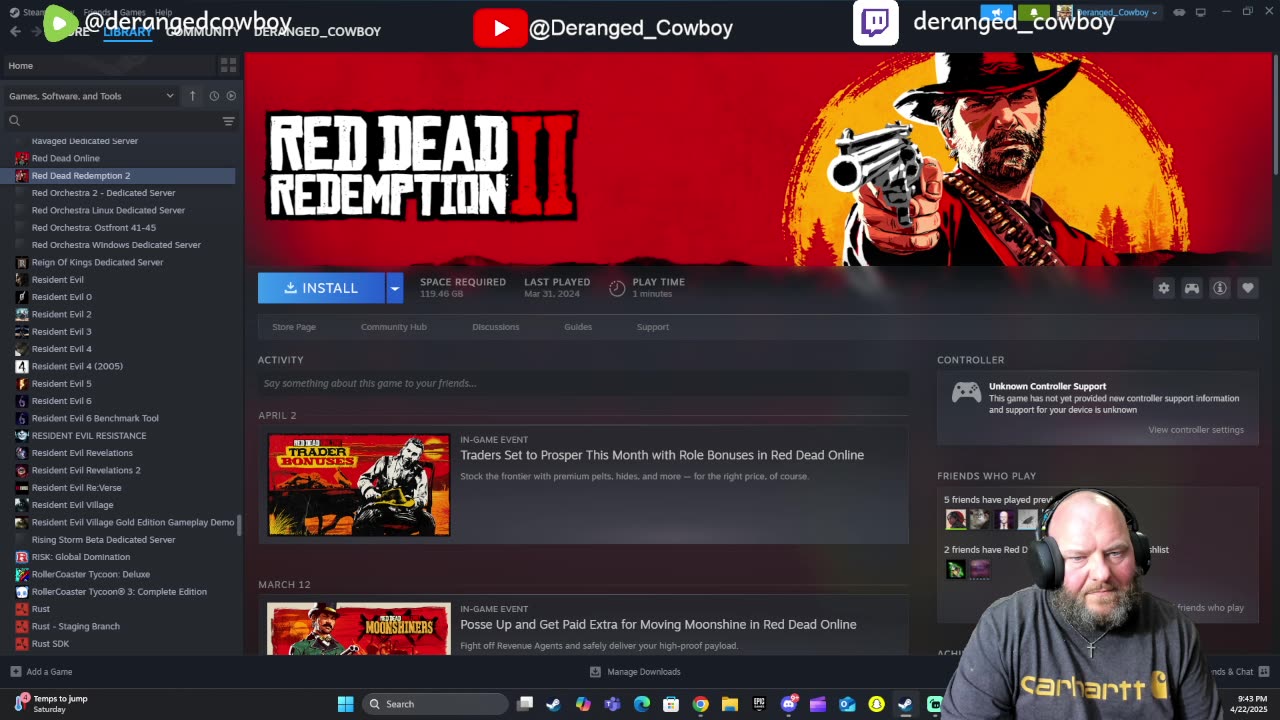The image size is (1280, 720).
Task: Open the Store Page tab
Action: 294,327
